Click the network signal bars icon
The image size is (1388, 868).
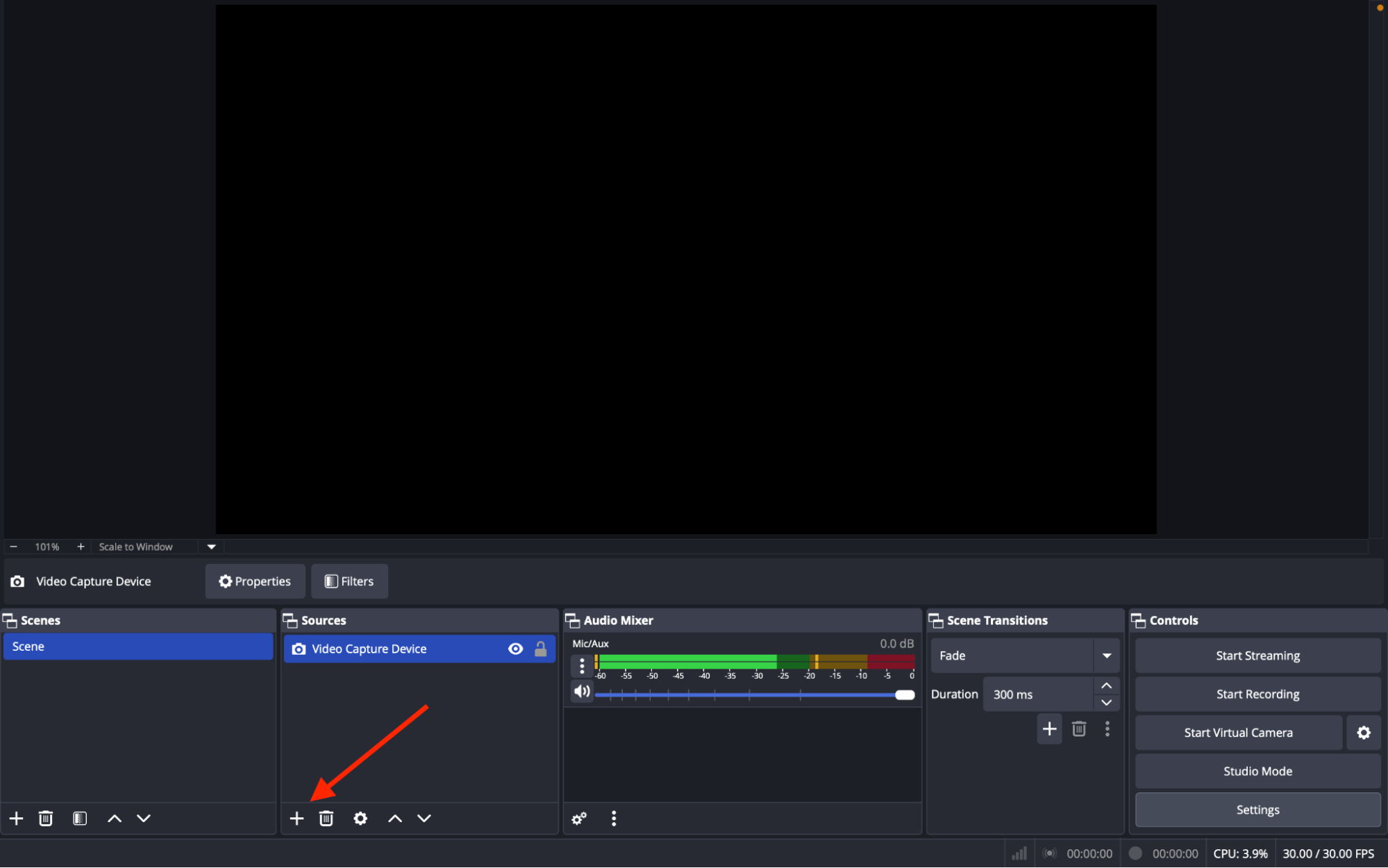tap(1019, 854)
